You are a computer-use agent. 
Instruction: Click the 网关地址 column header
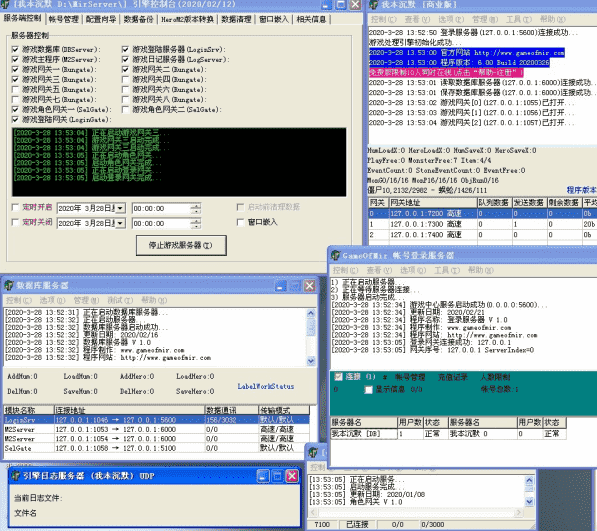click(x=433, y=203)
